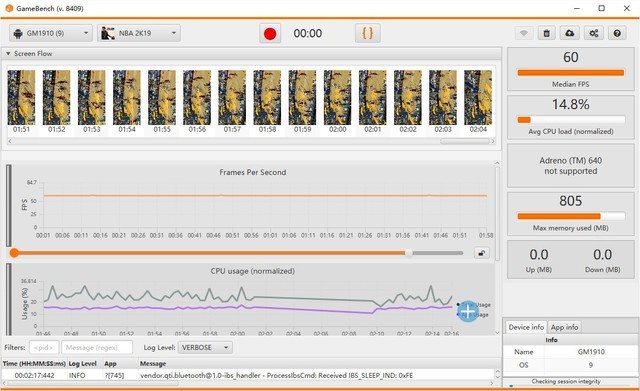Viewport: 640px width, 391px height.
Task: Open help with the question mark icon
Action: click(617, 33)
